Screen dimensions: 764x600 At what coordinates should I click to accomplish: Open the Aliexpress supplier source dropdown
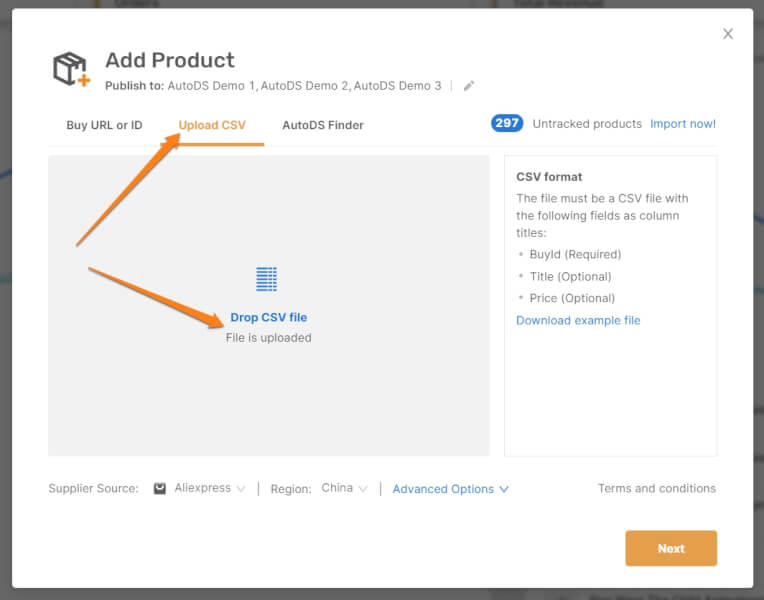tap(210, 488)
